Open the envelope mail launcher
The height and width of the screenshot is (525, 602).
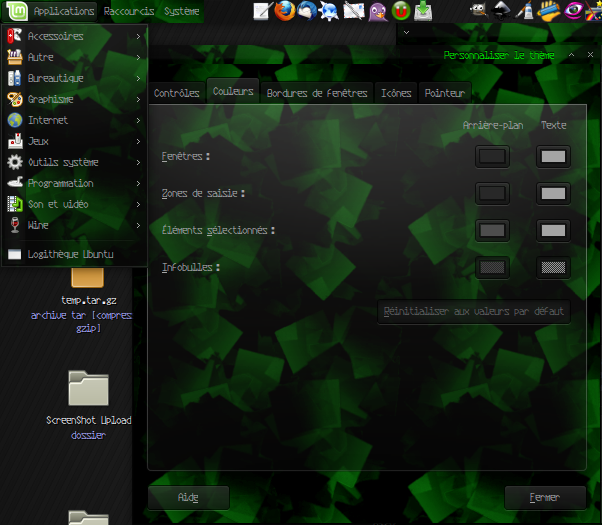coord(354,11)
